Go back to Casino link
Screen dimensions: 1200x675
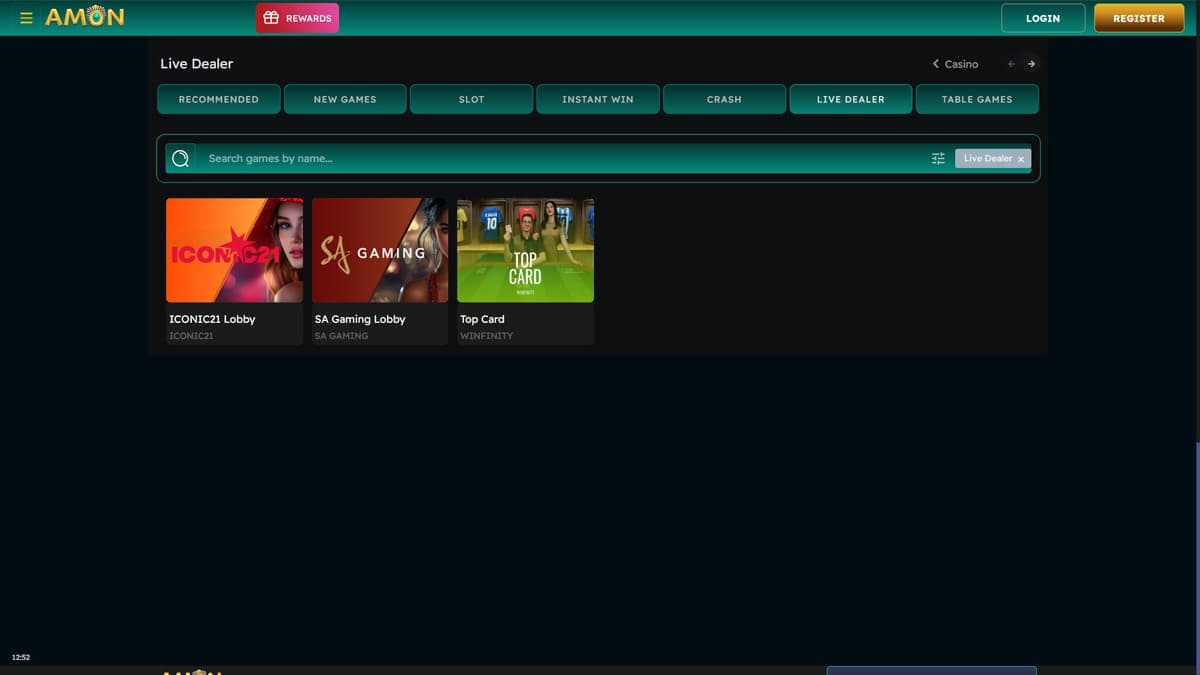[955, 64]
